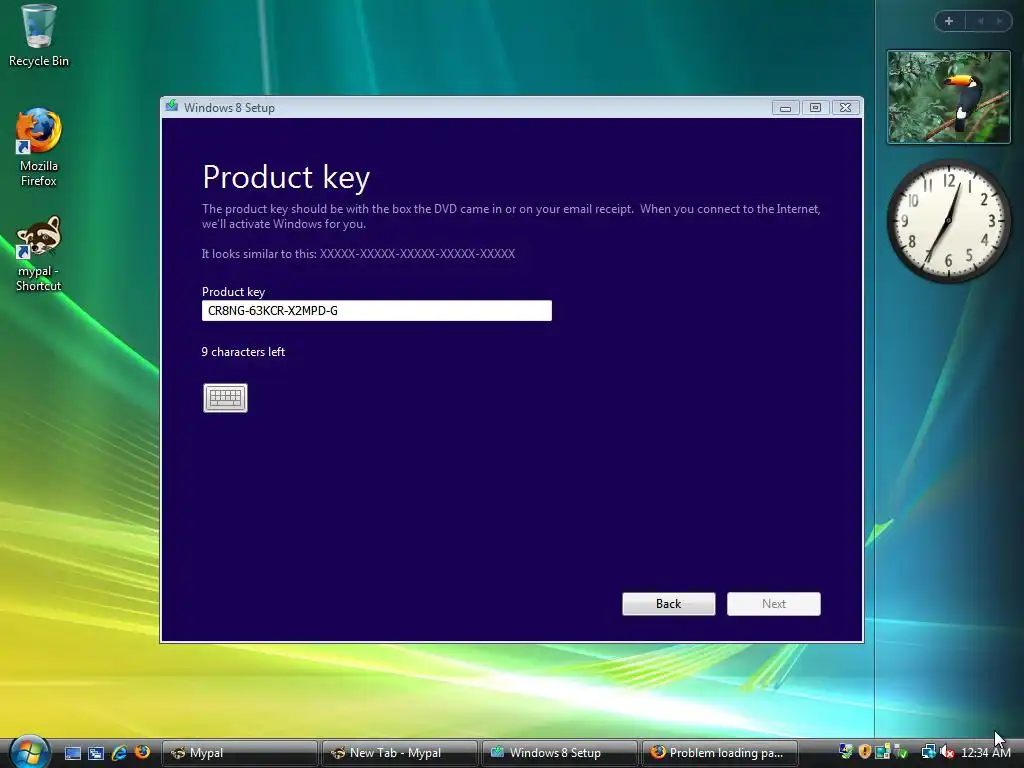Click the volume muted tray icon

(946, 752)
